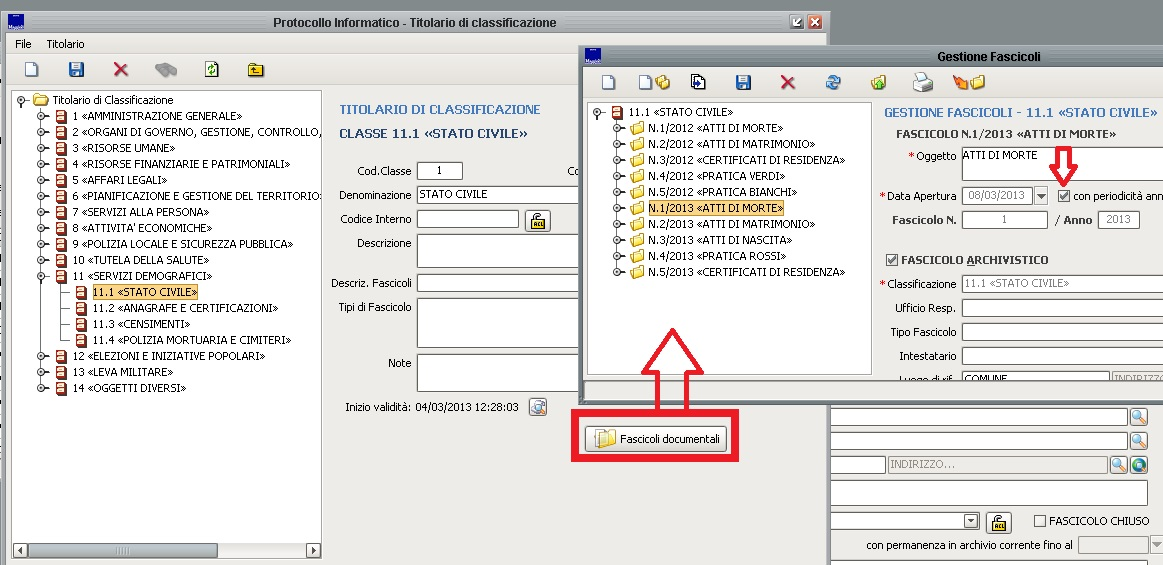1163x565 pixels.
Task: Click the ACL padlock icon beside Codice Interno
Action: pos(538,220)
